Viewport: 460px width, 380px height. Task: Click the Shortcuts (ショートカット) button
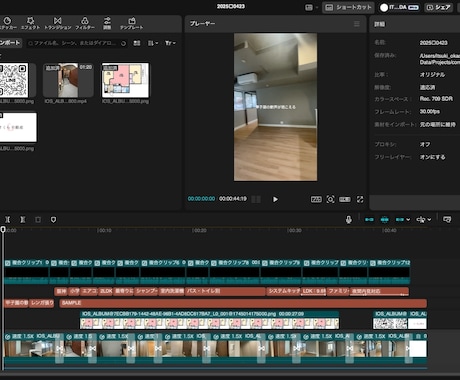pyautogui.click(x=348, y=7)
